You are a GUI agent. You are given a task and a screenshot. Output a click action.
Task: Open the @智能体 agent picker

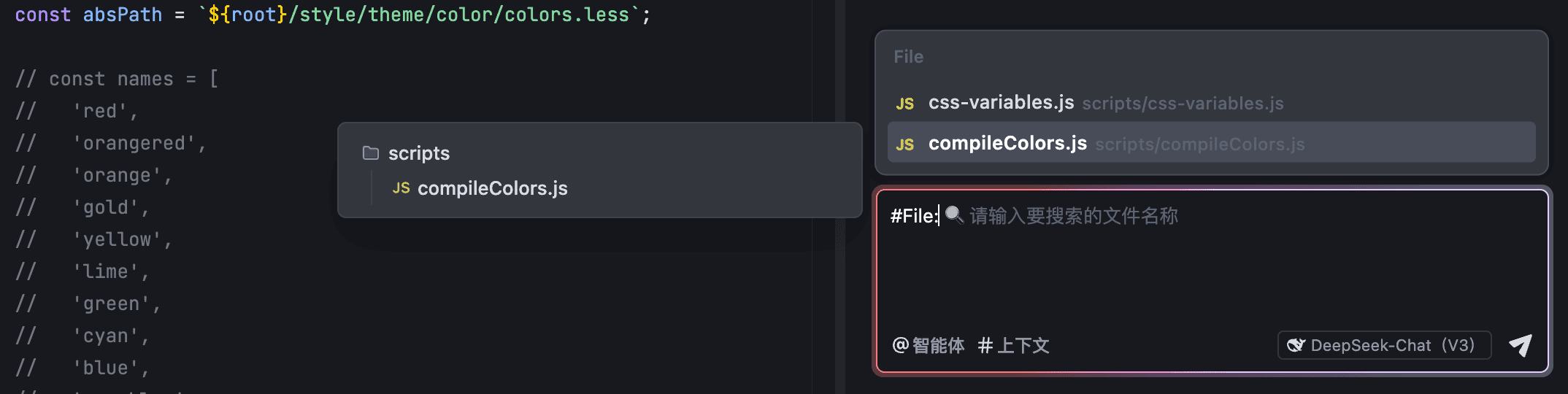click(928, 345)
